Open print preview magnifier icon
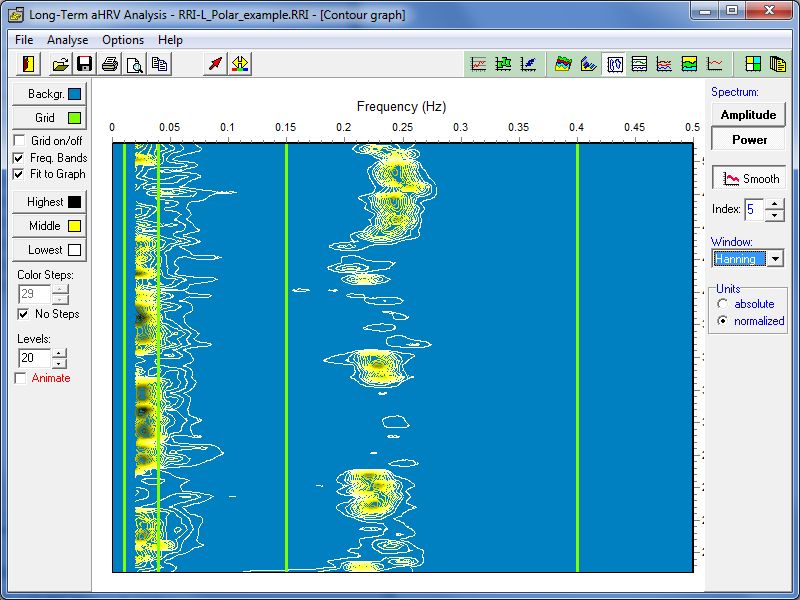Image resolution: width=800 pixels, height=600 pixels. 134,64
